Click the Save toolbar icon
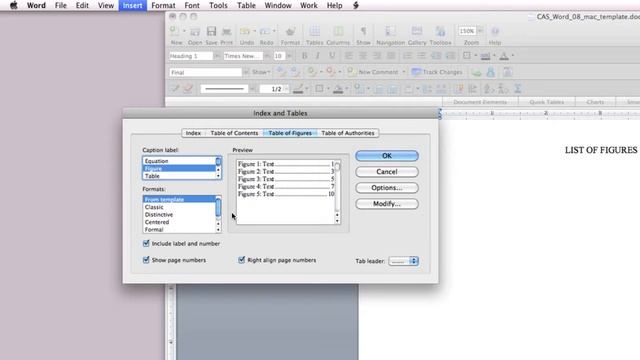 point(211,31)
